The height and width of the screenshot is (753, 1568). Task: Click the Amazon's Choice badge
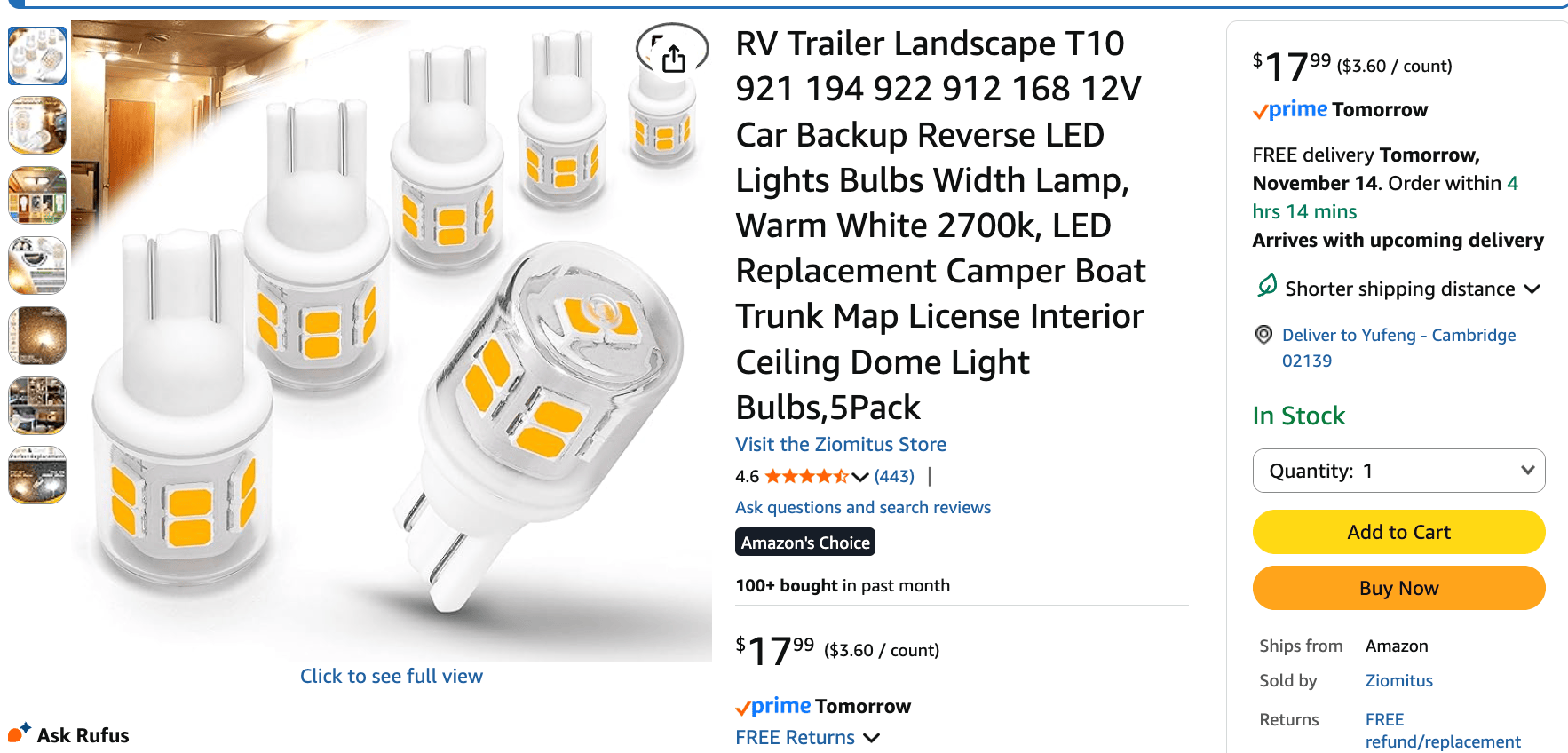(x=804, y=542)
